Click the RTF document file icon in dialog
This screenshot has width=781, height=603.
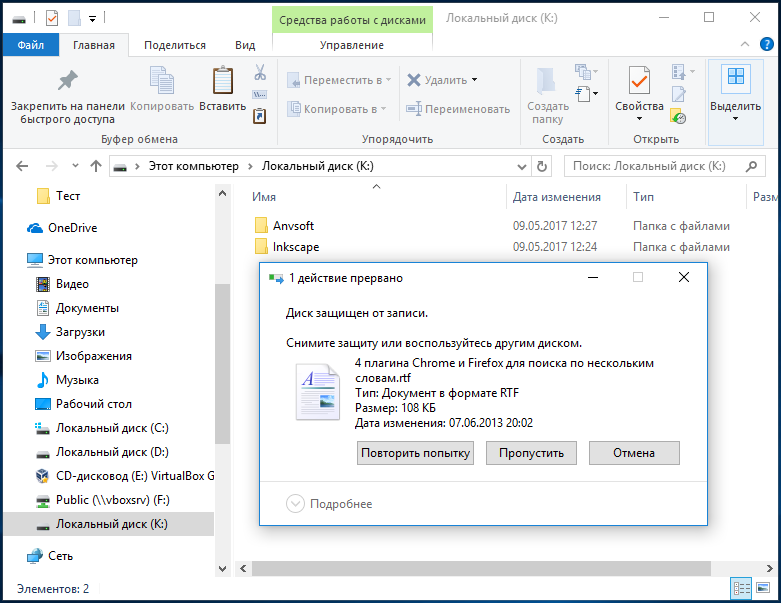(318, 392)
